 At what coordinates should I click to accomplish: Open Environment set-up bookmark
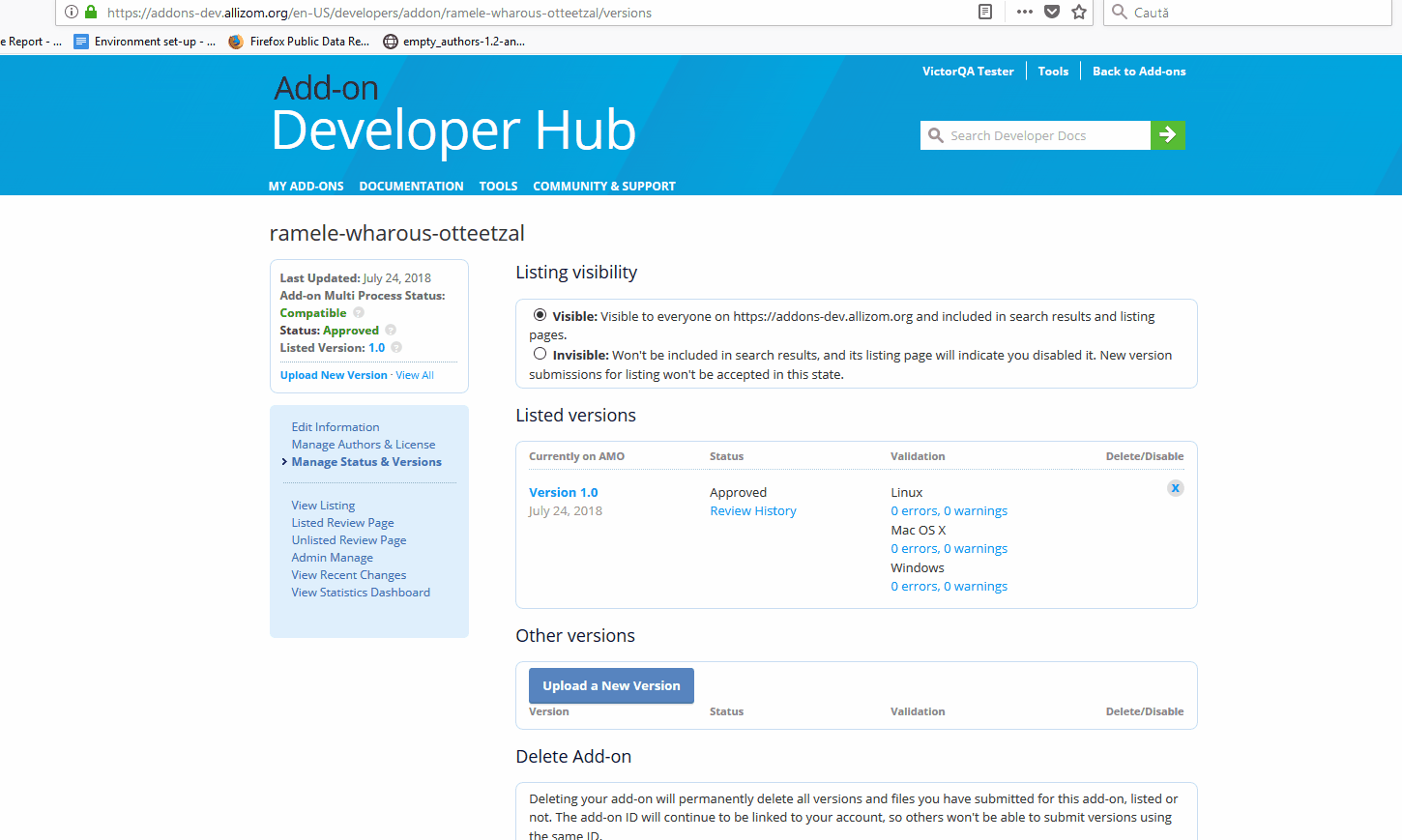pyautogui.click(x=145, y=42)
